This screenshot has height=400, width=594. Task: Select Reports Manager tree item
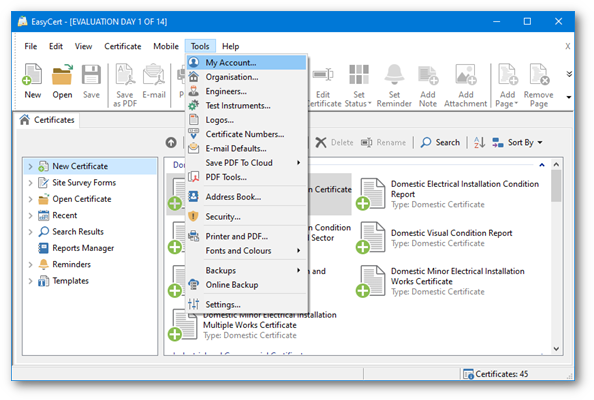tap(76, 248)
